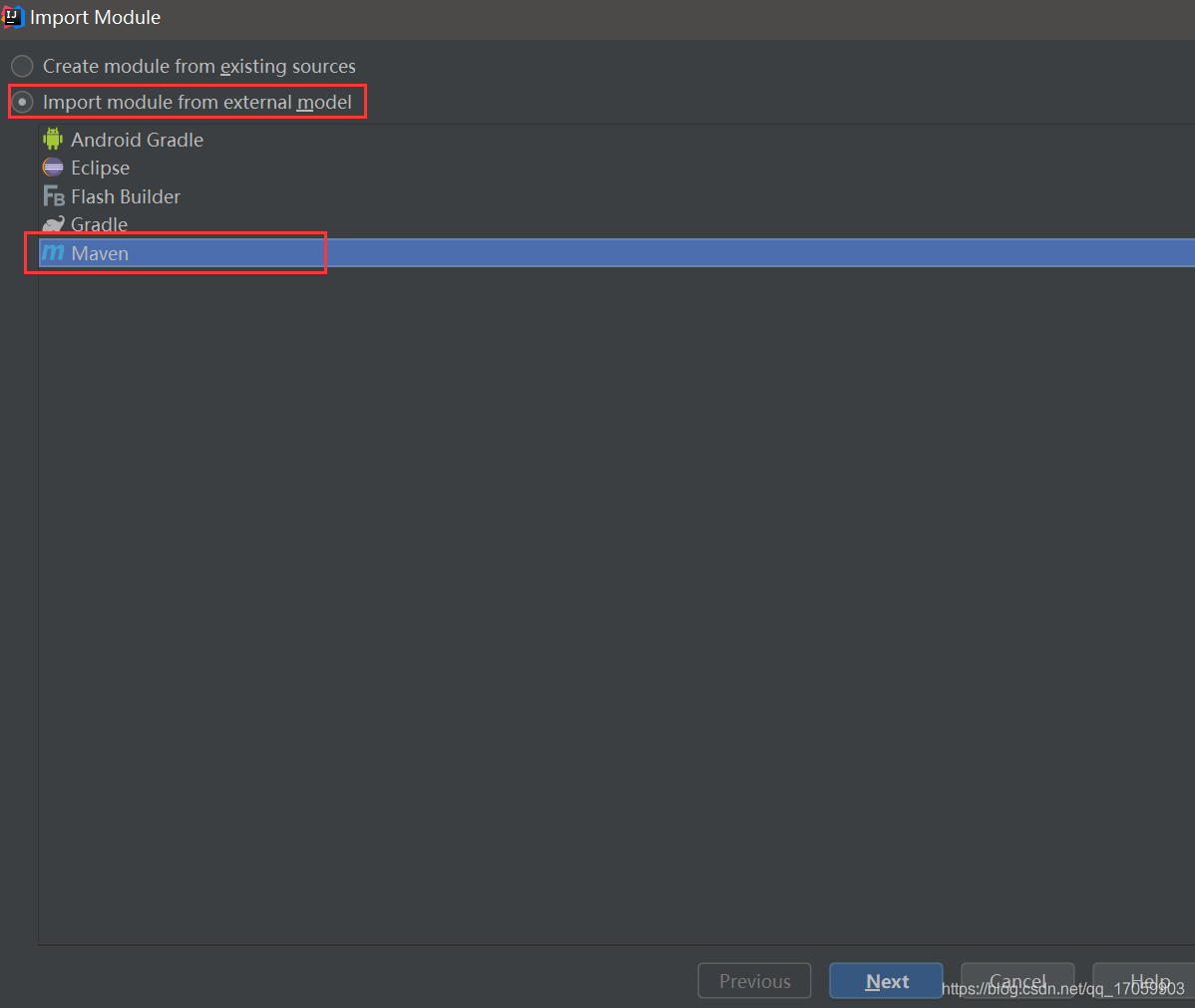This screenshot has height=1008, width=1195.
Task: Click the Cancel button
Action: click(1017, 980)
